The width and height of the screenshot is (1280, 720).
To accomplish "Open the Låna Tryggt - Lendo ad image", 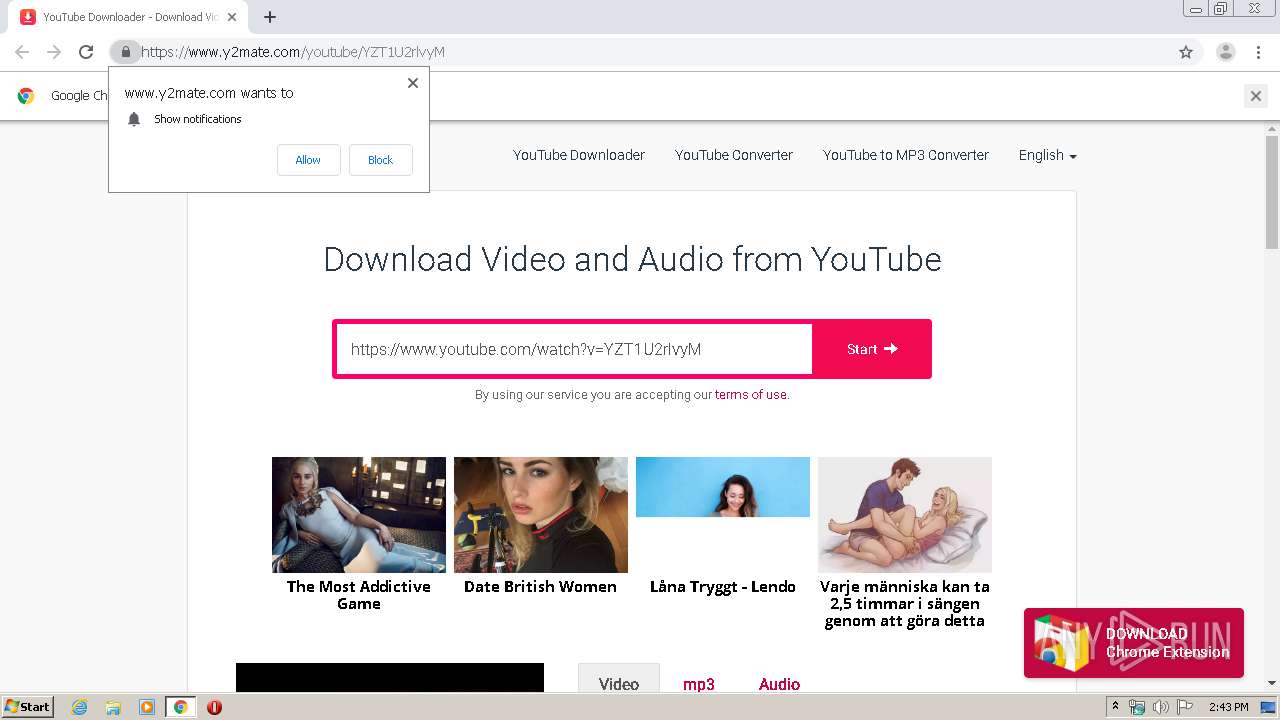I will click(x=723, y=487).
